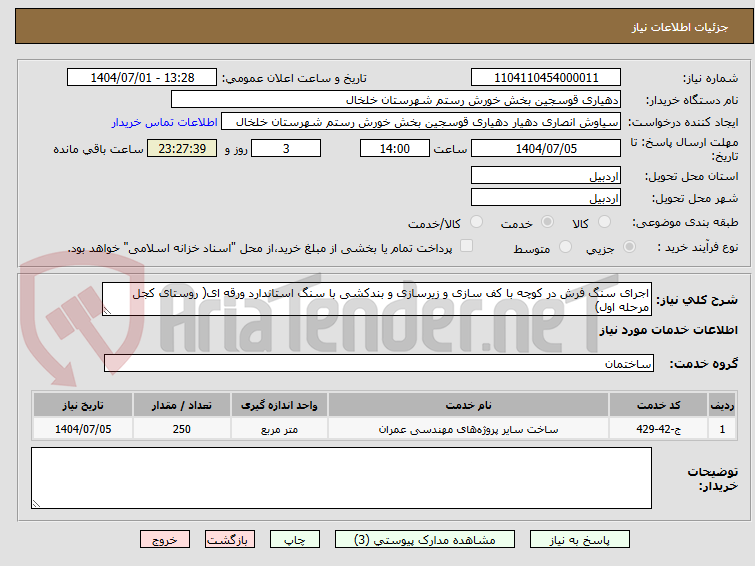Viewport: 755px width, 566px height.
Task: Click the تعداد / مقدار column header
Action: click(x=182, y=405)
